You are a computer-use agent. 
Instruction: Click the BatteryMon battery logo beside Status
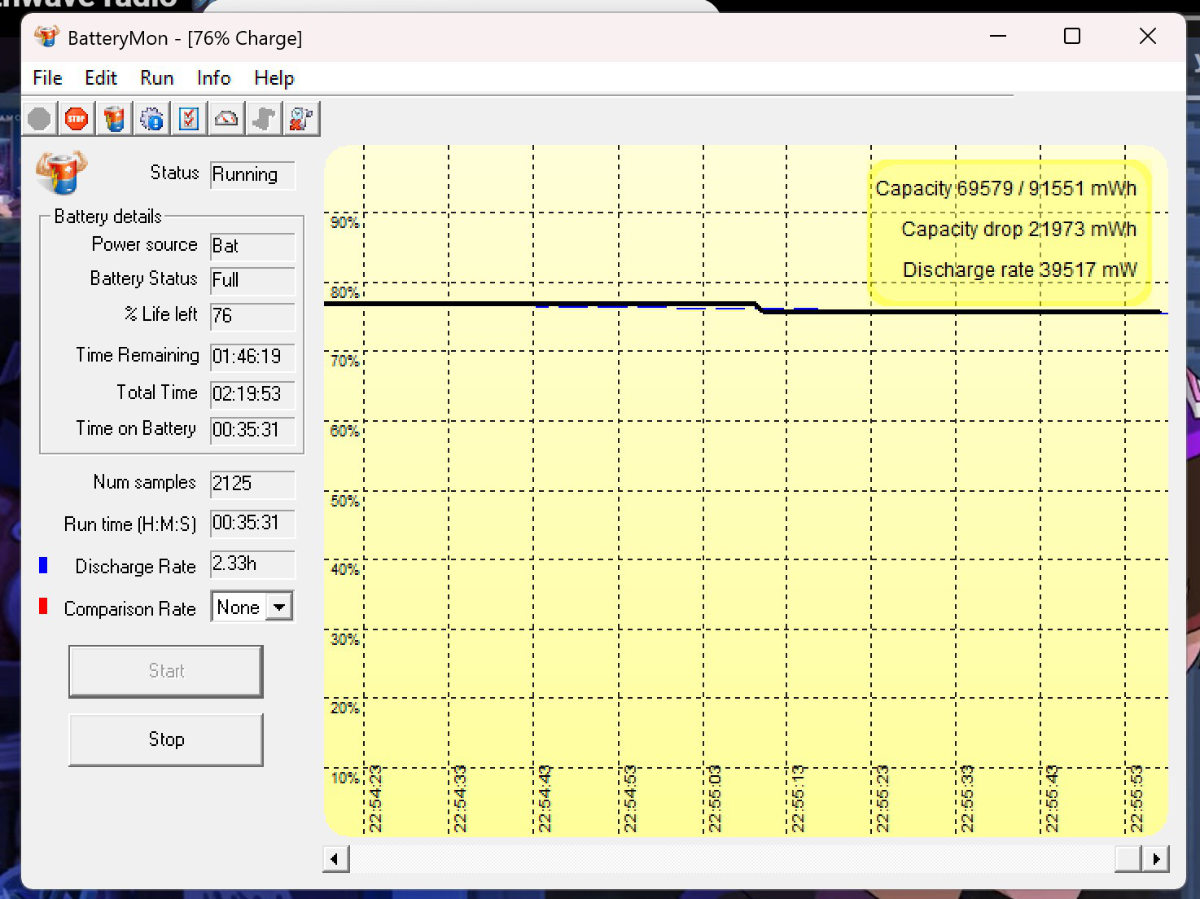(x=60, y=171)
